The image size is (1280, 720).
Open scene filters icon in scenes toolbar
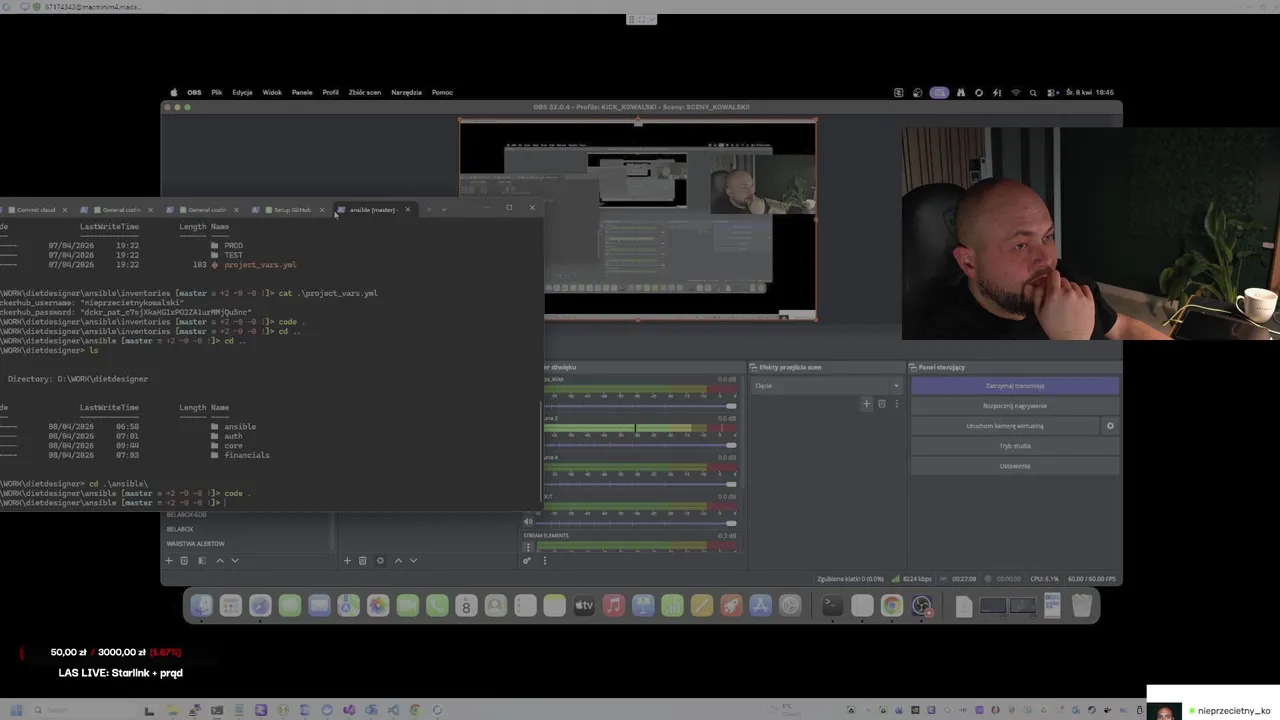[x=202, y=561]
